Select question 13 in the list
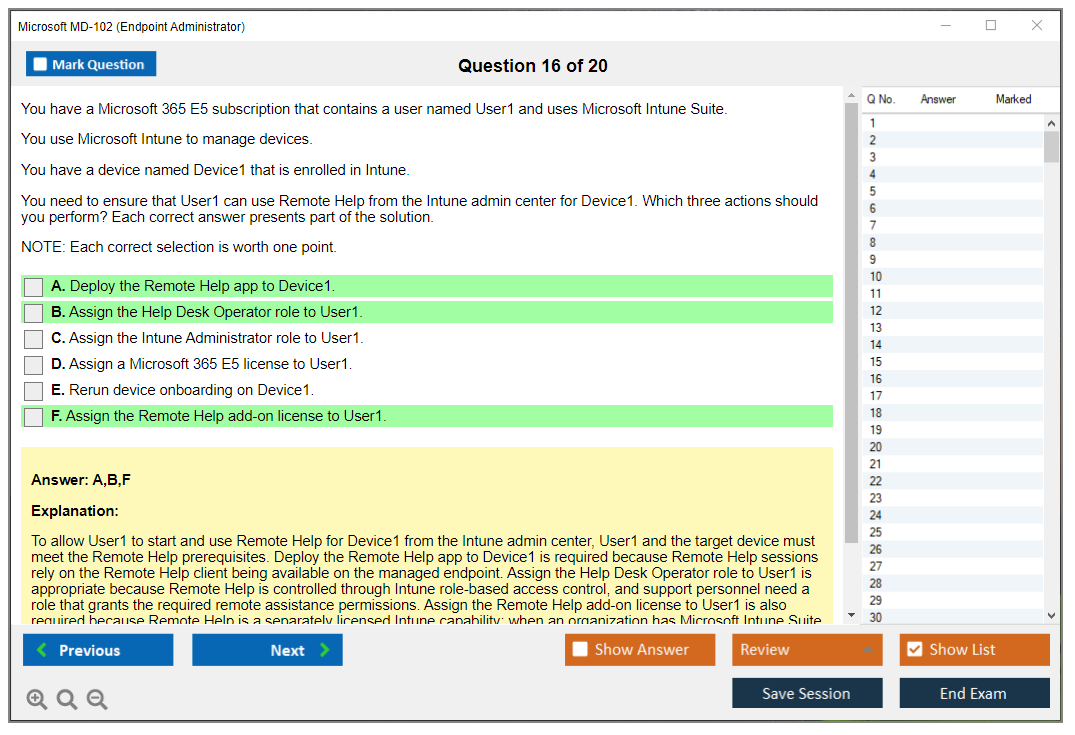 953,328
